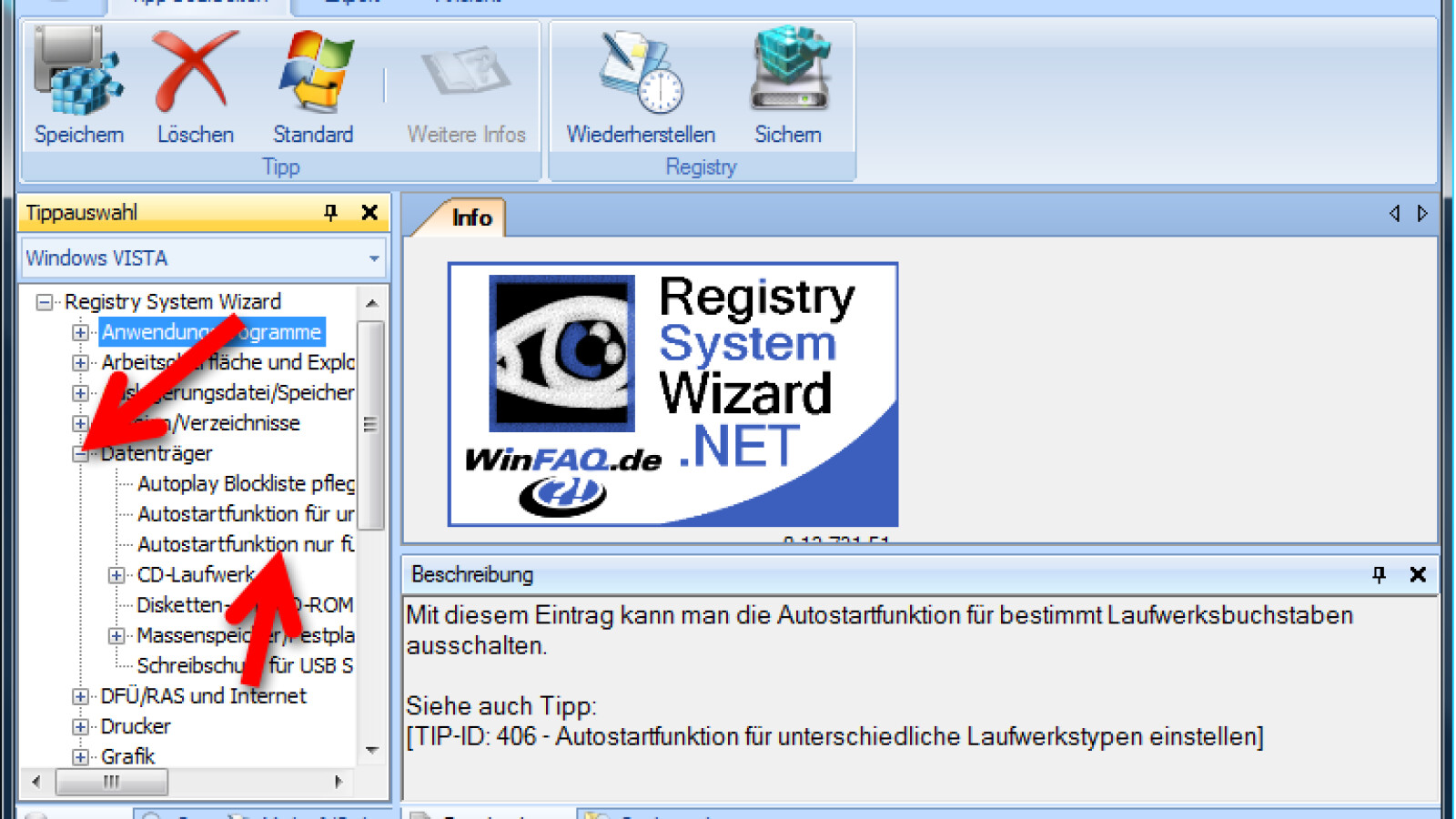This screenshot has width=1456, height=819.
Task: Click the Info tab page icon
Action: click(x=473, y=217)
